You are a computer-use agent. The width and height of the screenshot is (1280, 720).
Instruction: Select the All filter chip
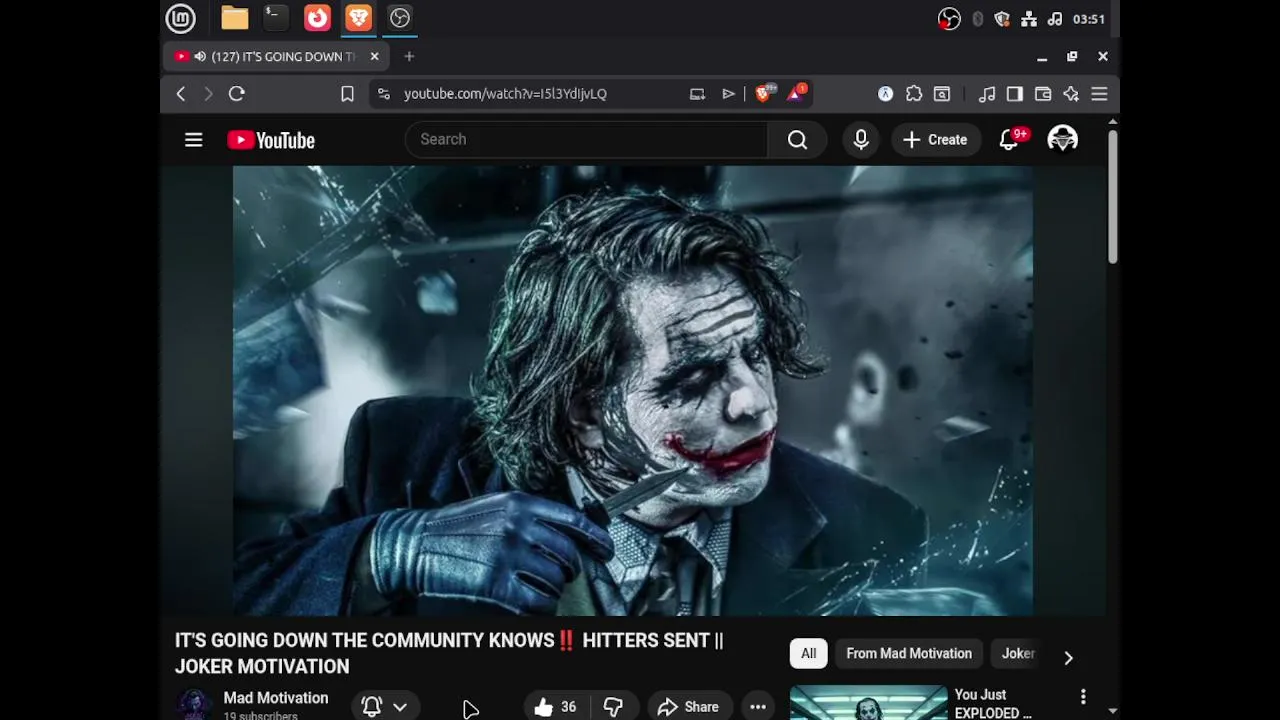pyautogui.click(x=808, y=654)
